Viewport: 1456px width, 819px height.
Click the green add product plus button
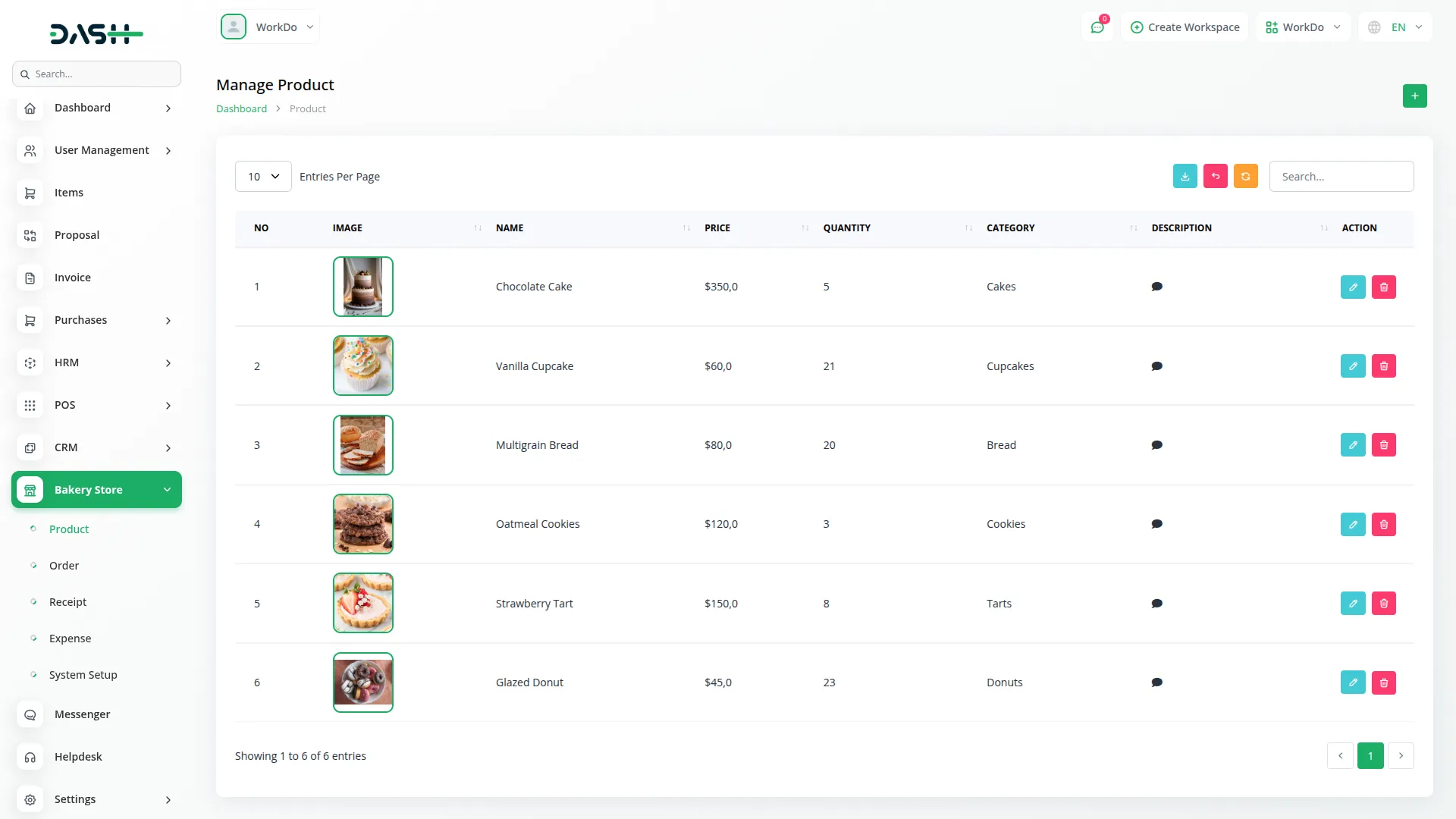[1414, 96]
